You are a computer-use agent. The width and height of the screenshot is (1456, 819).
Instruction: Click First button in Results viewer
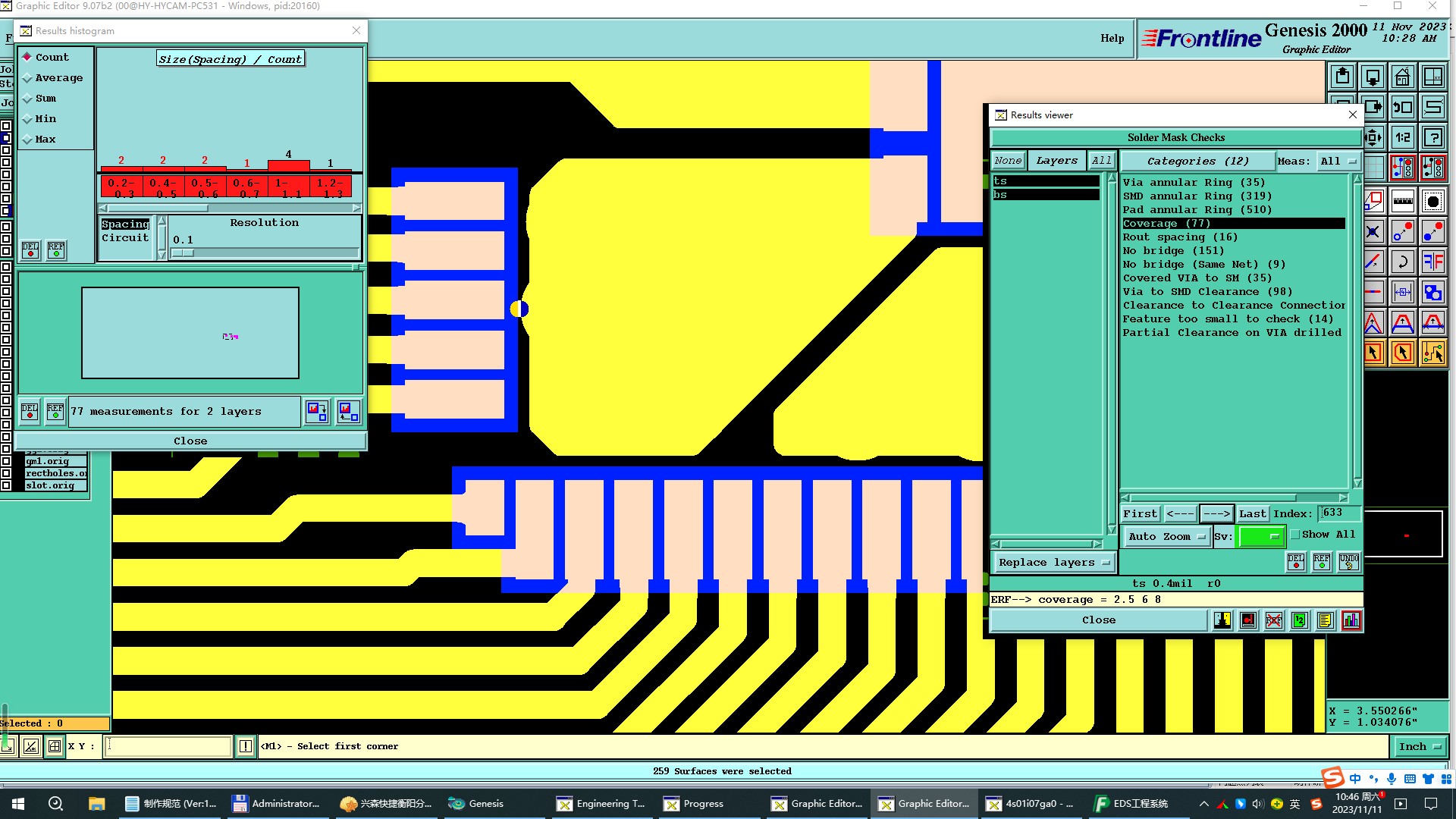coord(1140,514)
